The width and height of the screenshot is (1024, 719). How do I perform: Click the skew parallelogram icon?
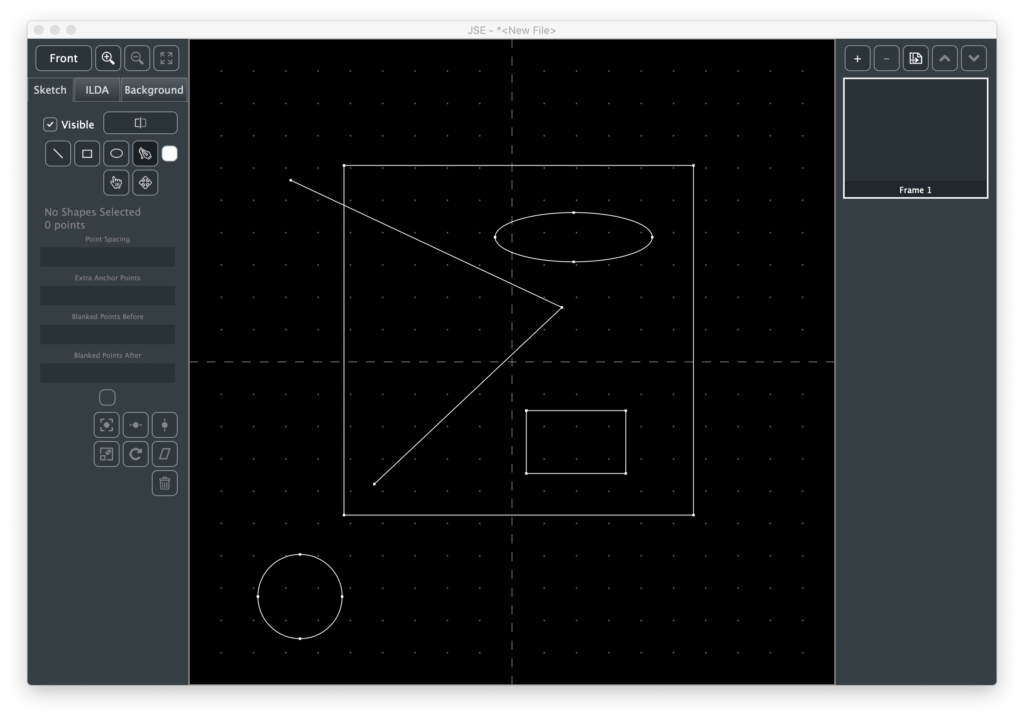click(x=165, y=455)
